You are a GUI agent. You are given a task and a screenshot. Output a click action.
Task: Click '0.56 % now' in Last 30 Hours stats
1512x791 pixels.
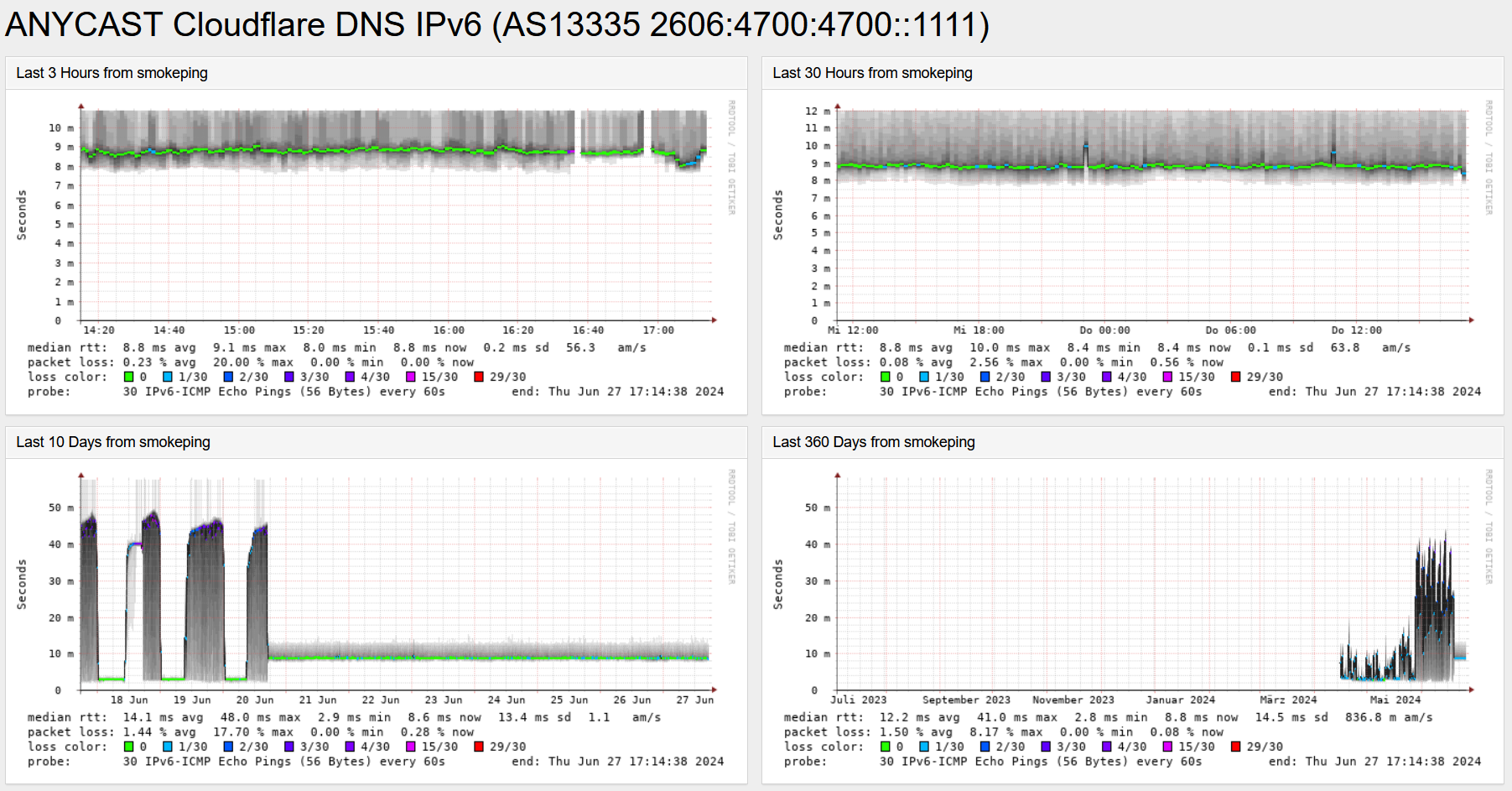(x=1187, y=362)
